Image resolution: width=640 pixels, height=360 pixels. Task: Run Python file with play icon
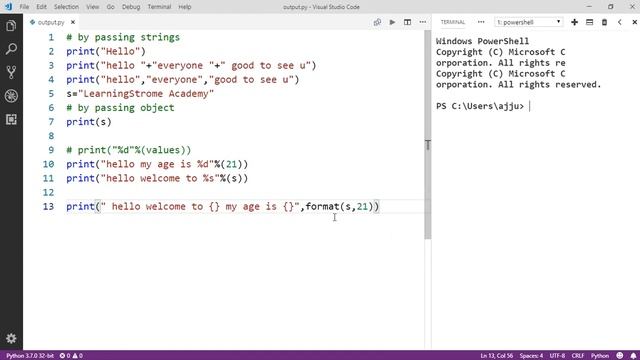[x=392, y=22]
